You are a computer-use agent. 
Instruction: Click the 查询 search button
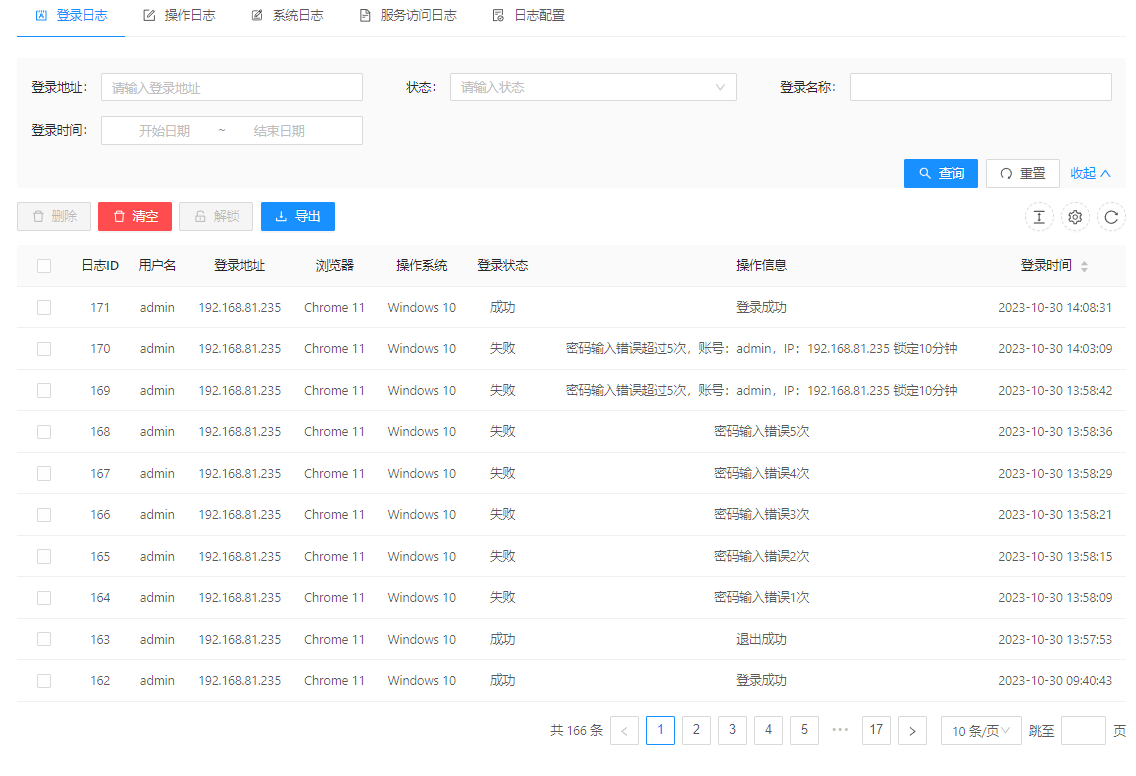click(940, 173)
